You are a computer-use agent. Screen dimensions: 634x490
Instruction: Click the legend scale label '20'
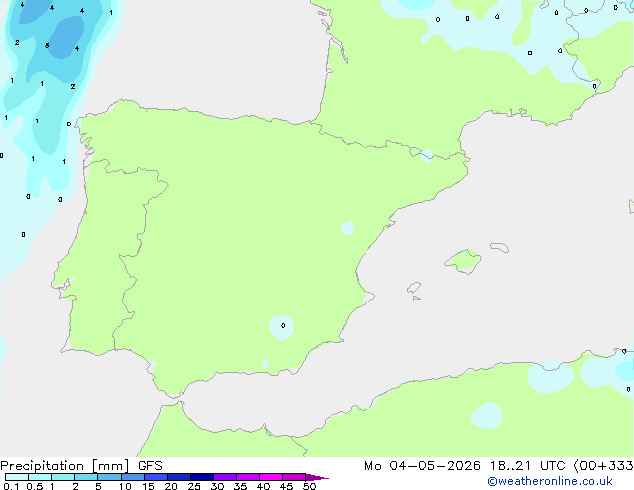(171, 486)
